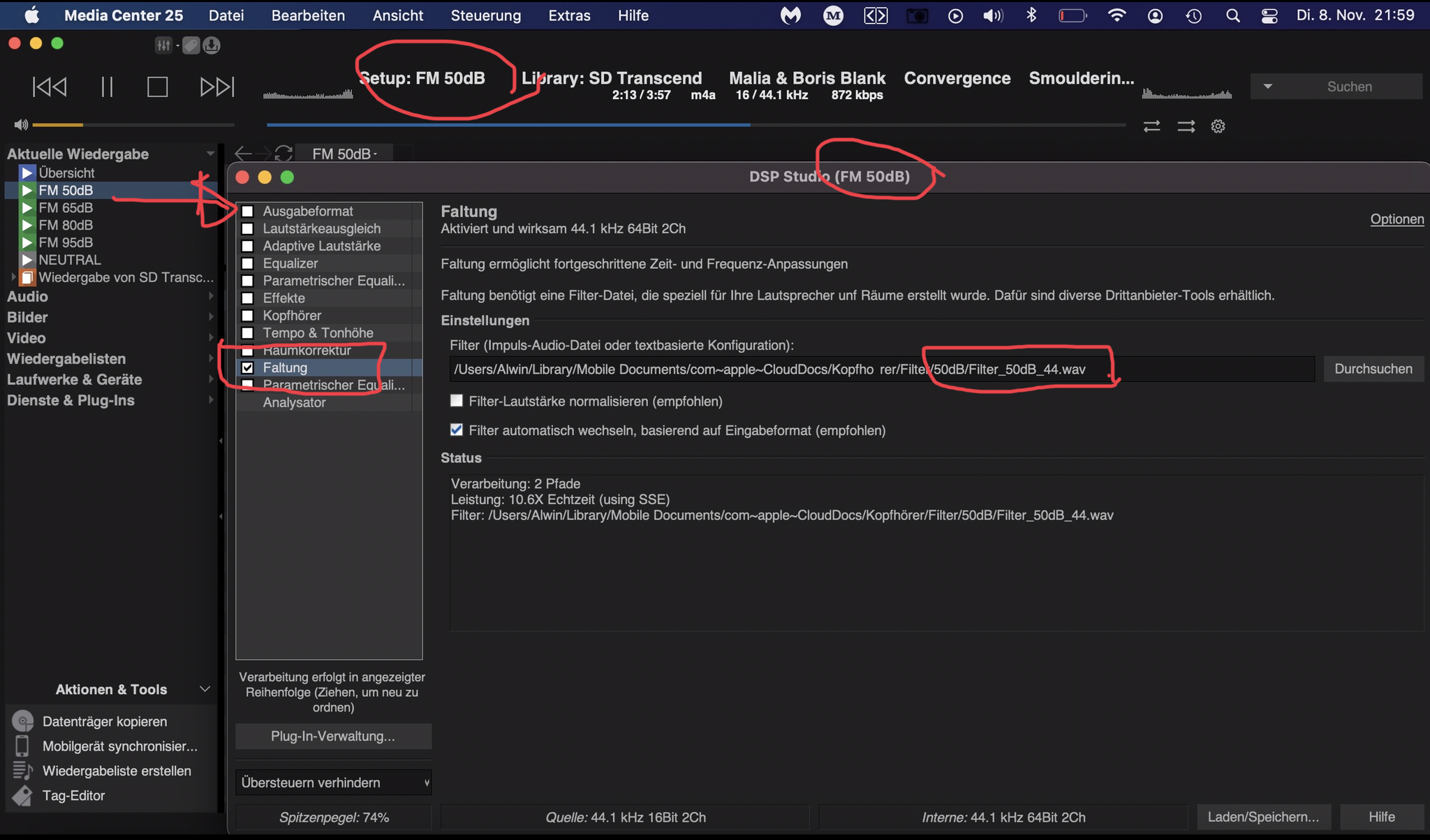Select the FM 65dB zone

pos(66,207)
